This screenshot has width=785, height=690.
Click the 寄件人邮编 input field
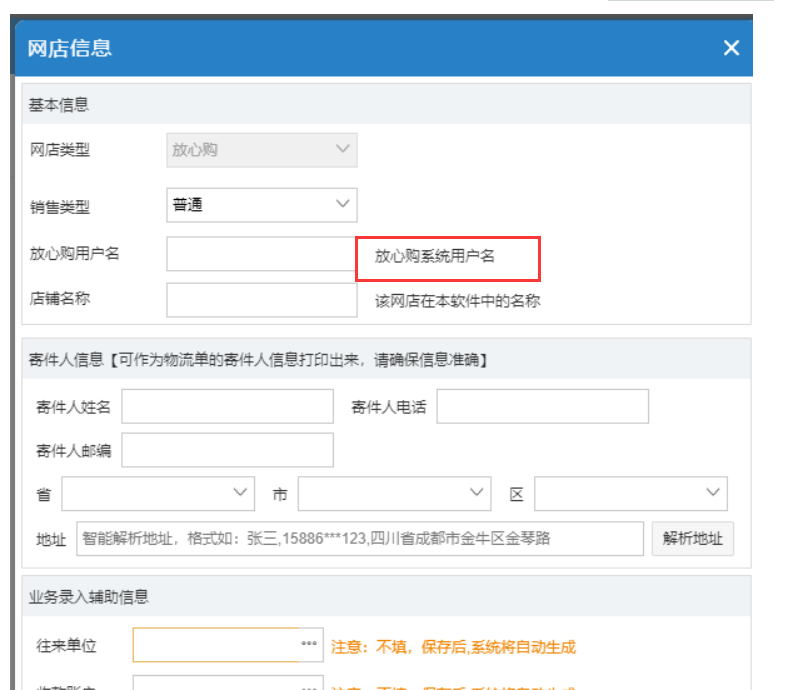point(227,450)
